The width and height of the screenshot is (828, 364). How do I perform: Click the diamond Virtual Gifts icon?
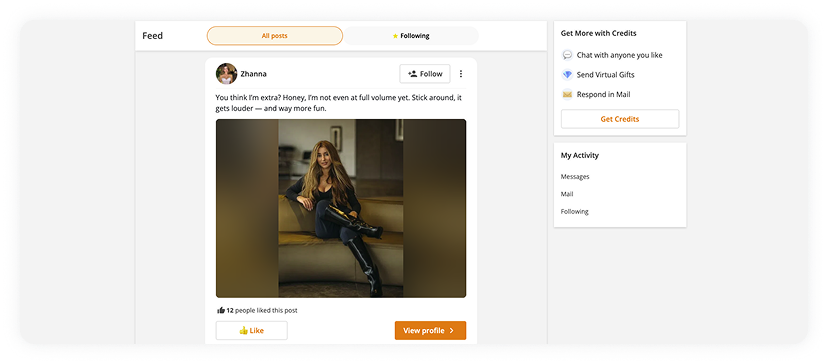coord(567,74)
